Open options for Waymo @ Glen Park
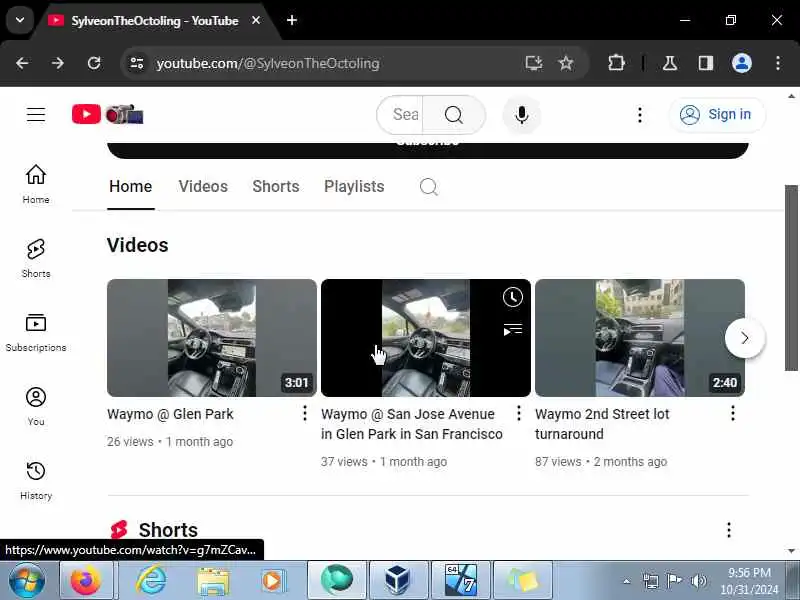This screenshot has height=600, width=800. pos(305,413)
